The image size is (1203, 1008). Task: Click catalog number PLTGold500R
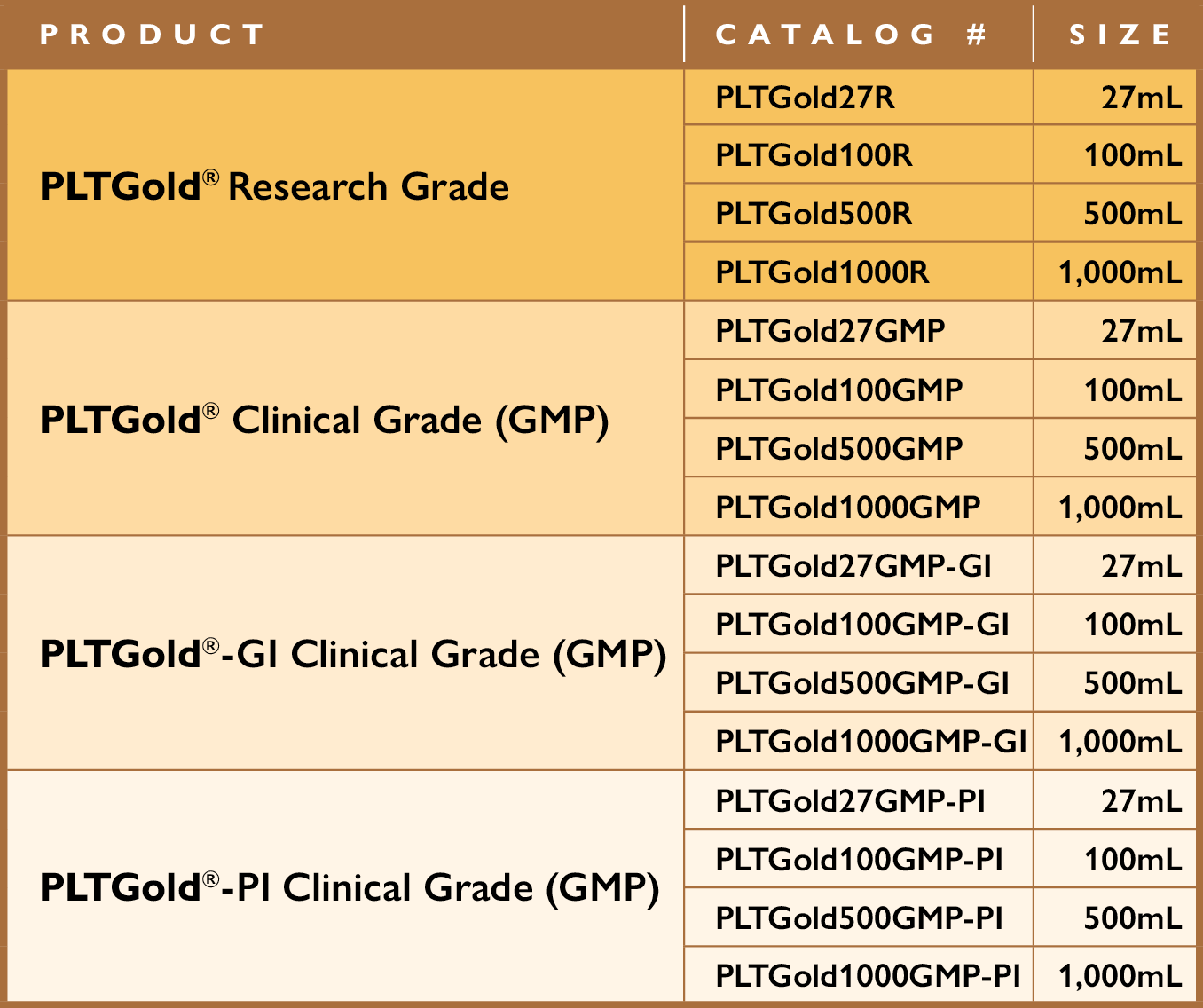814,214
